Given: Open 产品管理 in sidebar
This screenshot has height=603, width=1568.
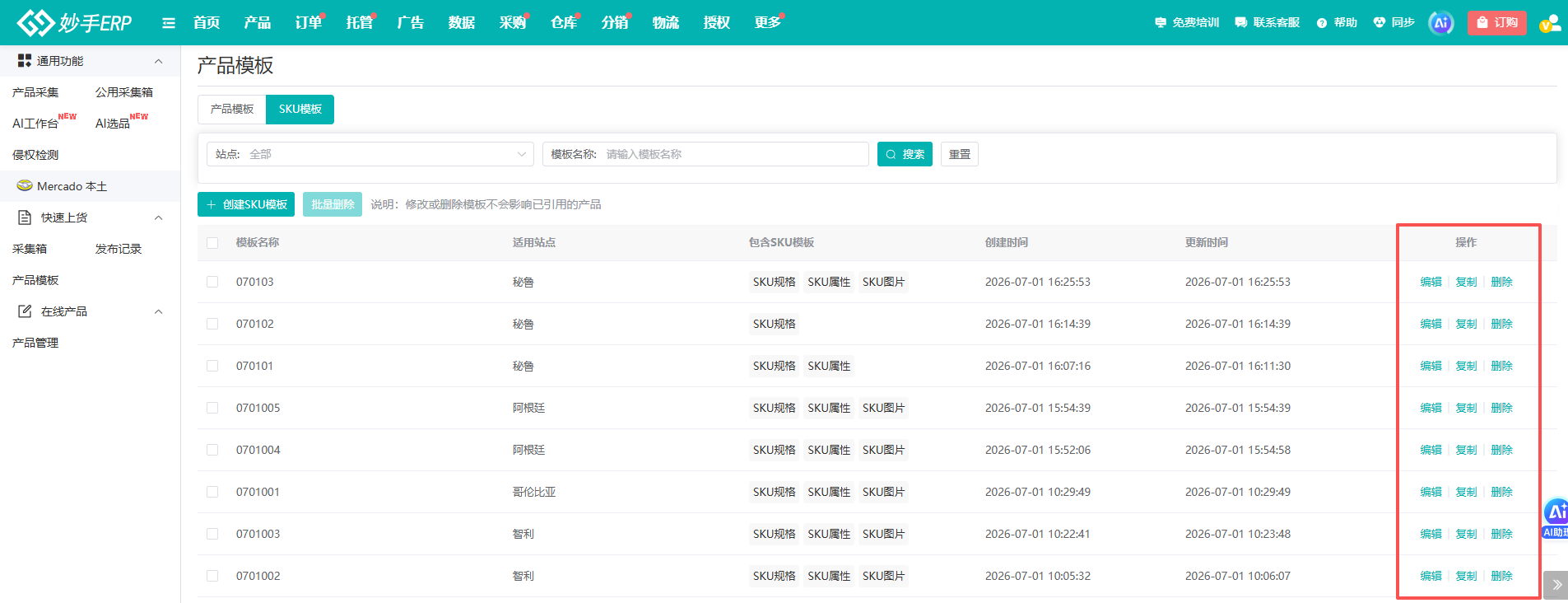Looking at the screenshot, I should coord(35,343).
